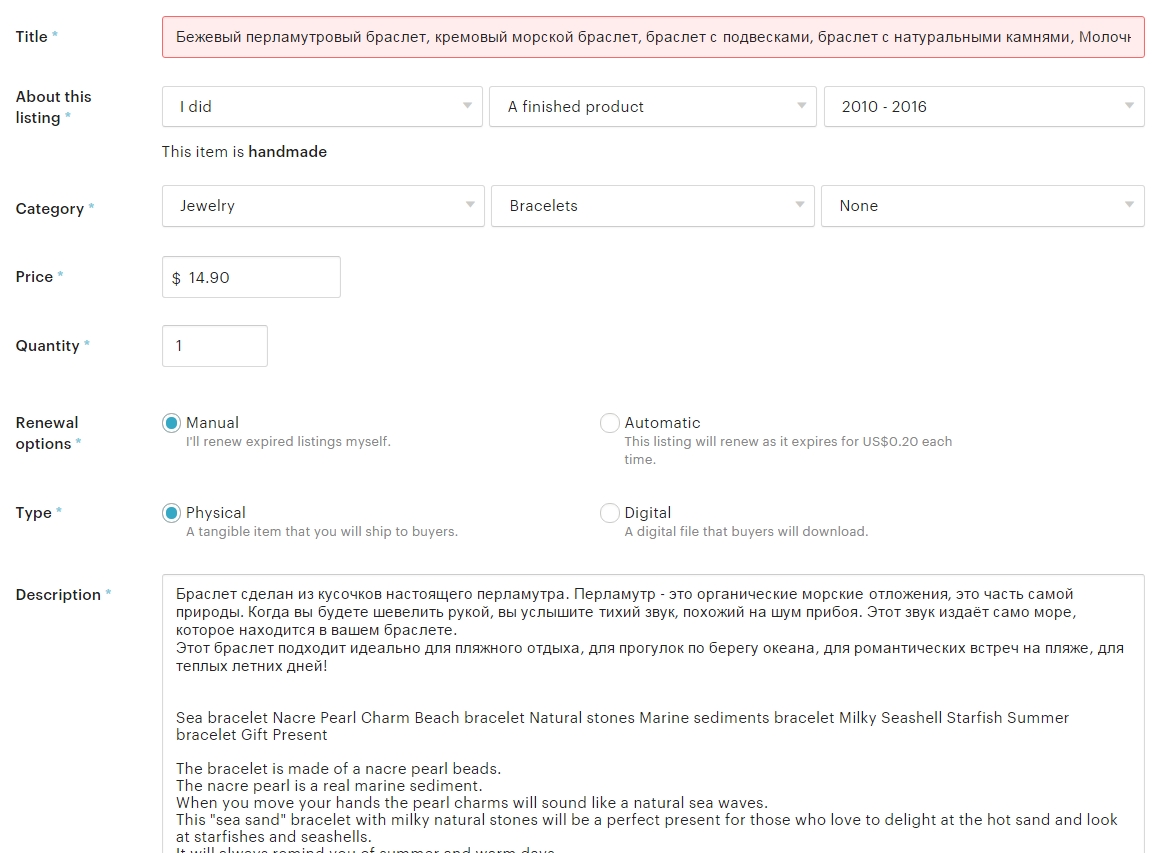This screenshot has width=1165, height=853.
Task: Click the Quantity input field
Action: tap(215, 346)
